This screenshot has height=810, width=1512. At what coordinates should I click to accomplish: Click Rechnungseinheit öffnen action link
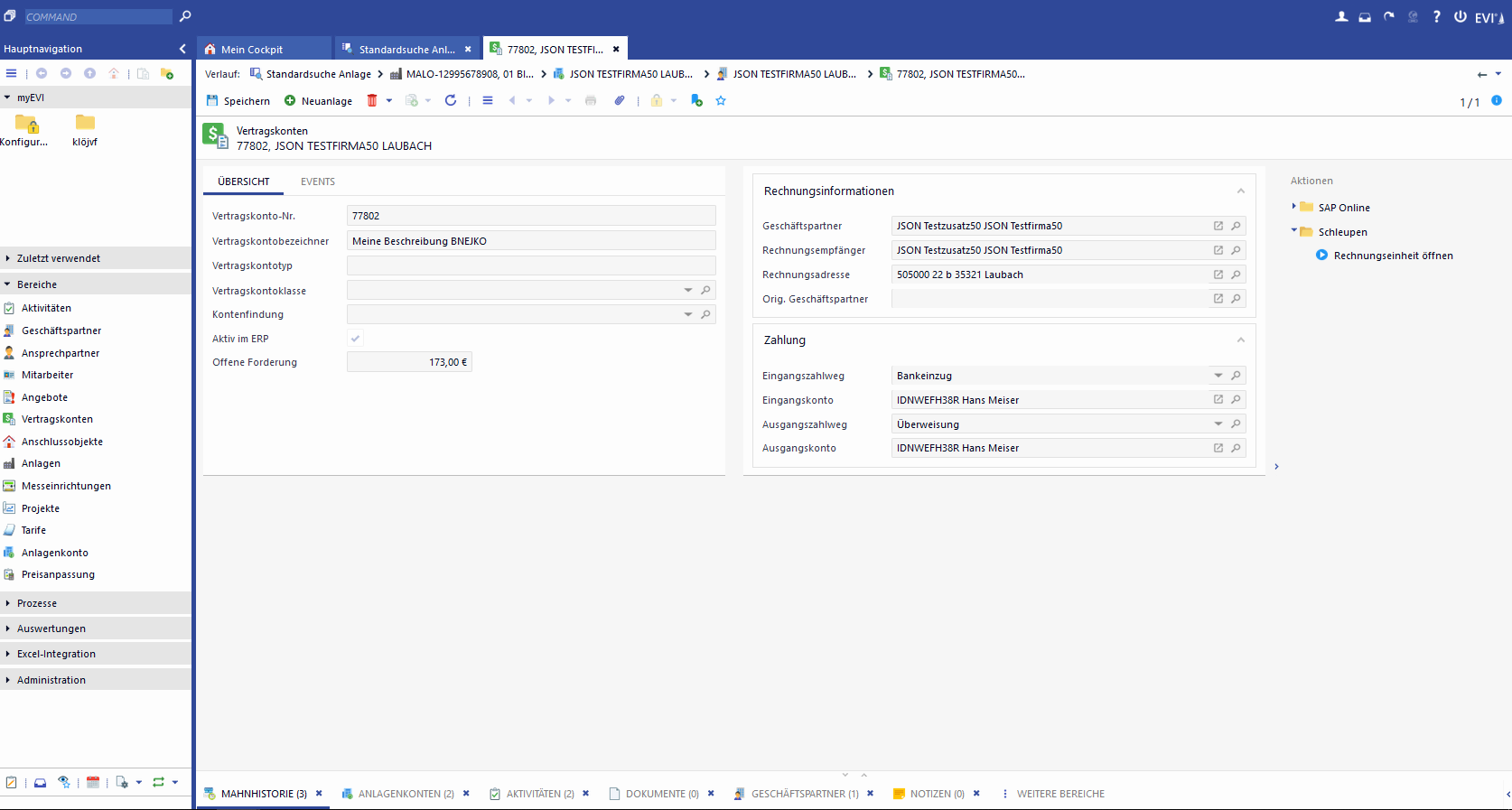[x=1393, y=256]
